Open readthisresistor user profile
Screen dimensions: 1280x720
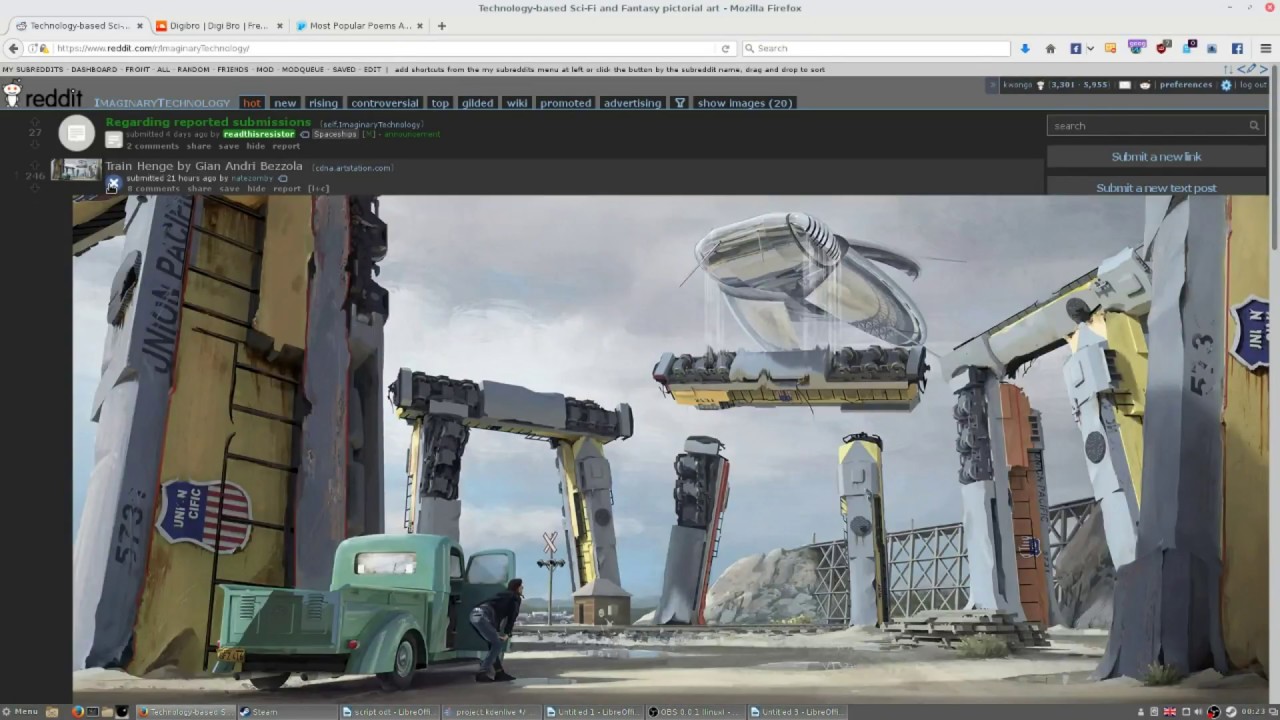pos(259,134)
